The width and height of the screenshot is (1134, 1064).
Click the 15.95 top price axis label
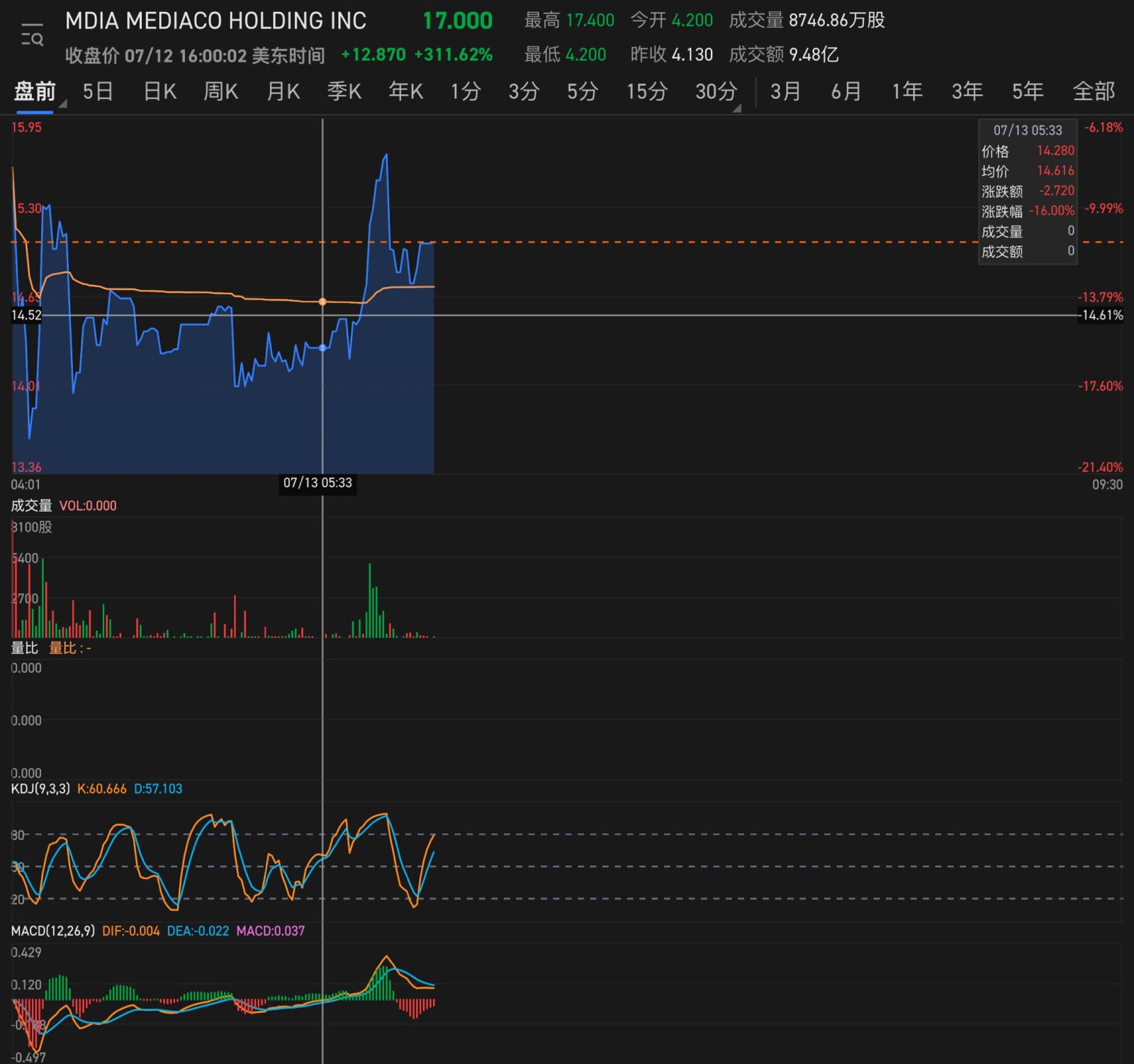pos(26,128)
